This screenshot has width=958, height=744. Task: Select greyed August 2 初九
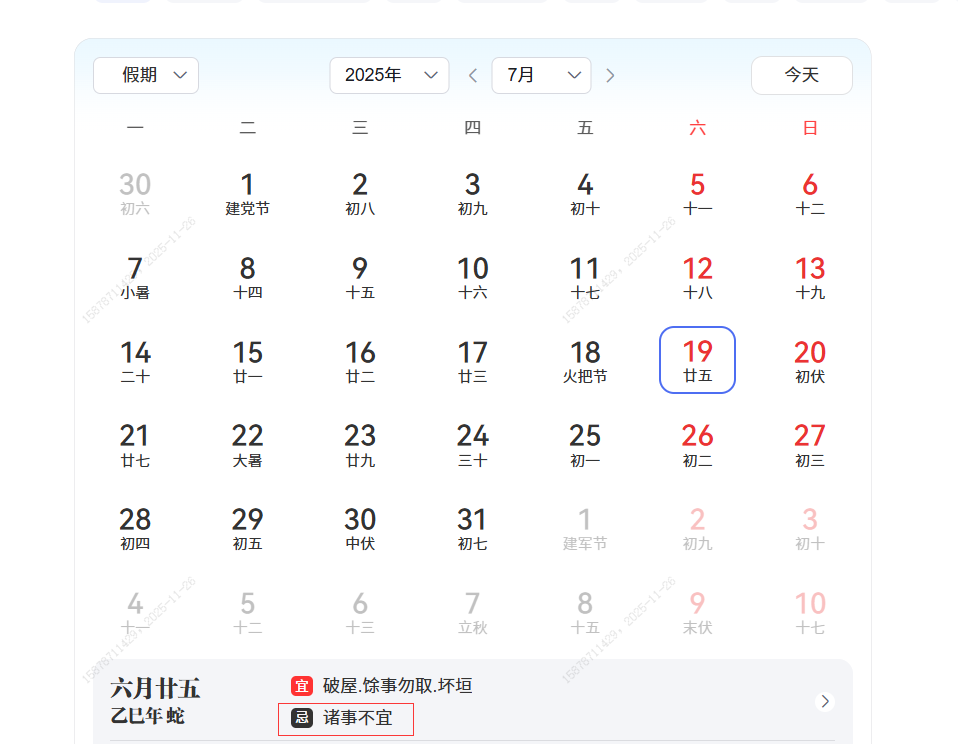(x=697, y=528)
